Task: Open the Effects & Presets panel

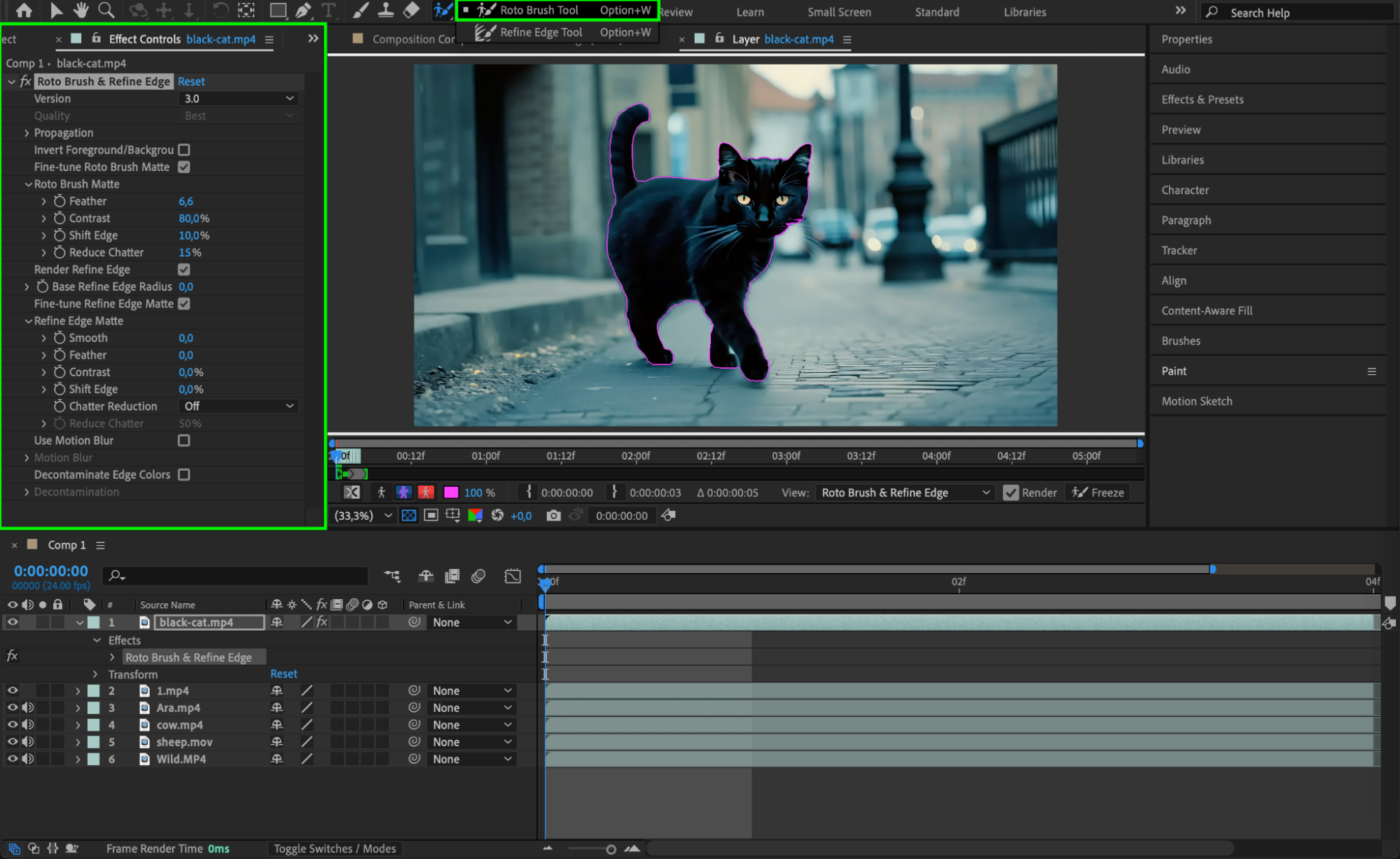Action: (1202, 99)
